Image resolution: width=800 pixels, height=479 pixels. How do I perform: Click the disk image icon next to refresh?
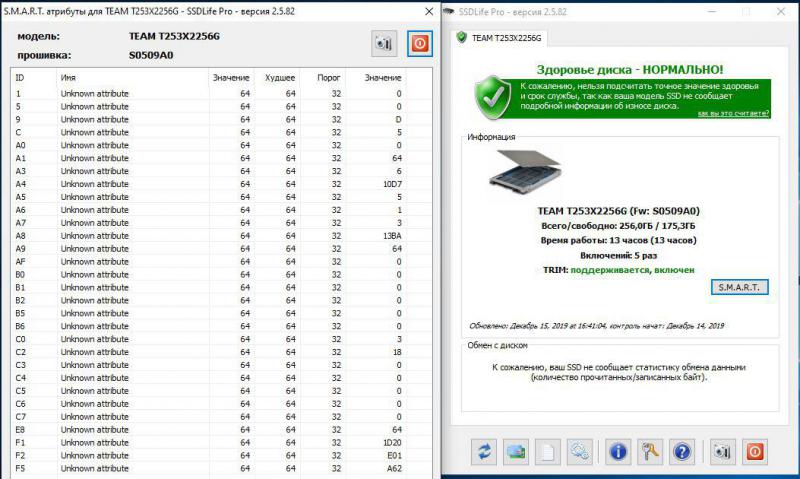516,452
